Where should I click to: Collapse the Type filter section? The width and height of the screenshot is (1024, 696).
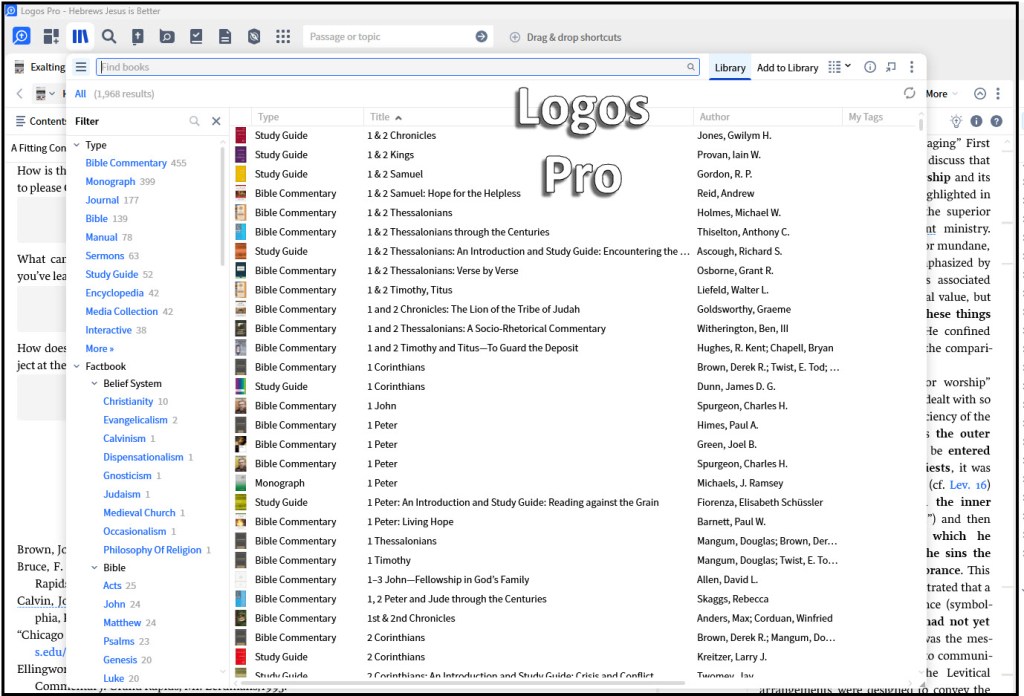tap(77, 145)
